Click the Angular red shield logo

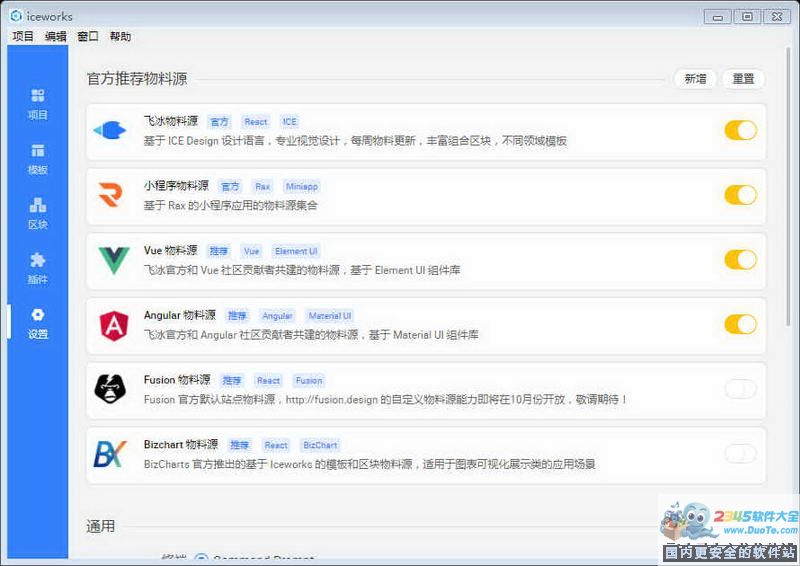pos(114,326)
